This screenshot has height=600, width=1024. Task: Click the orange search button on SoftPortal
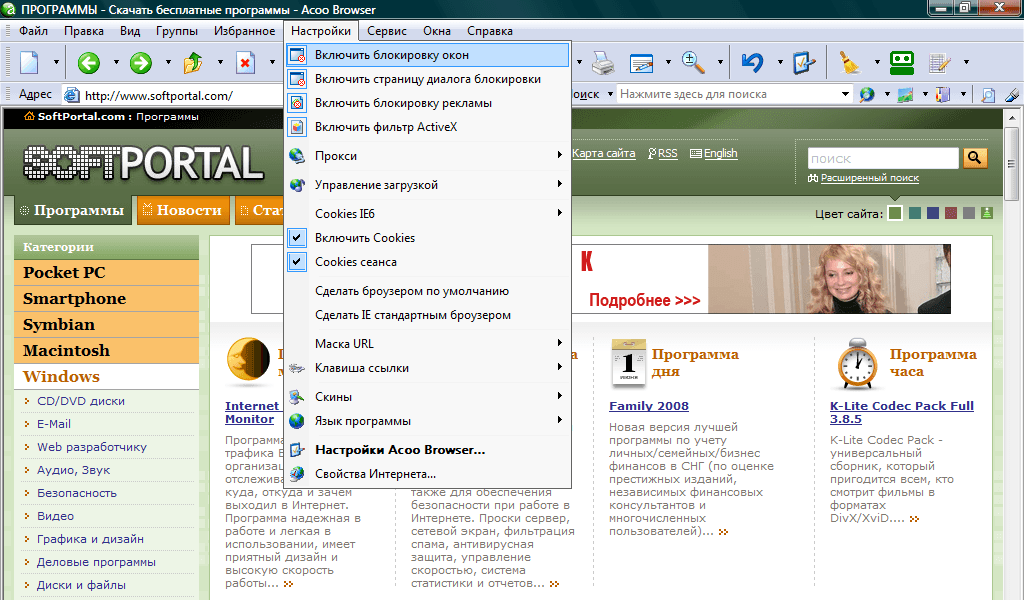[x=974, y=158]
